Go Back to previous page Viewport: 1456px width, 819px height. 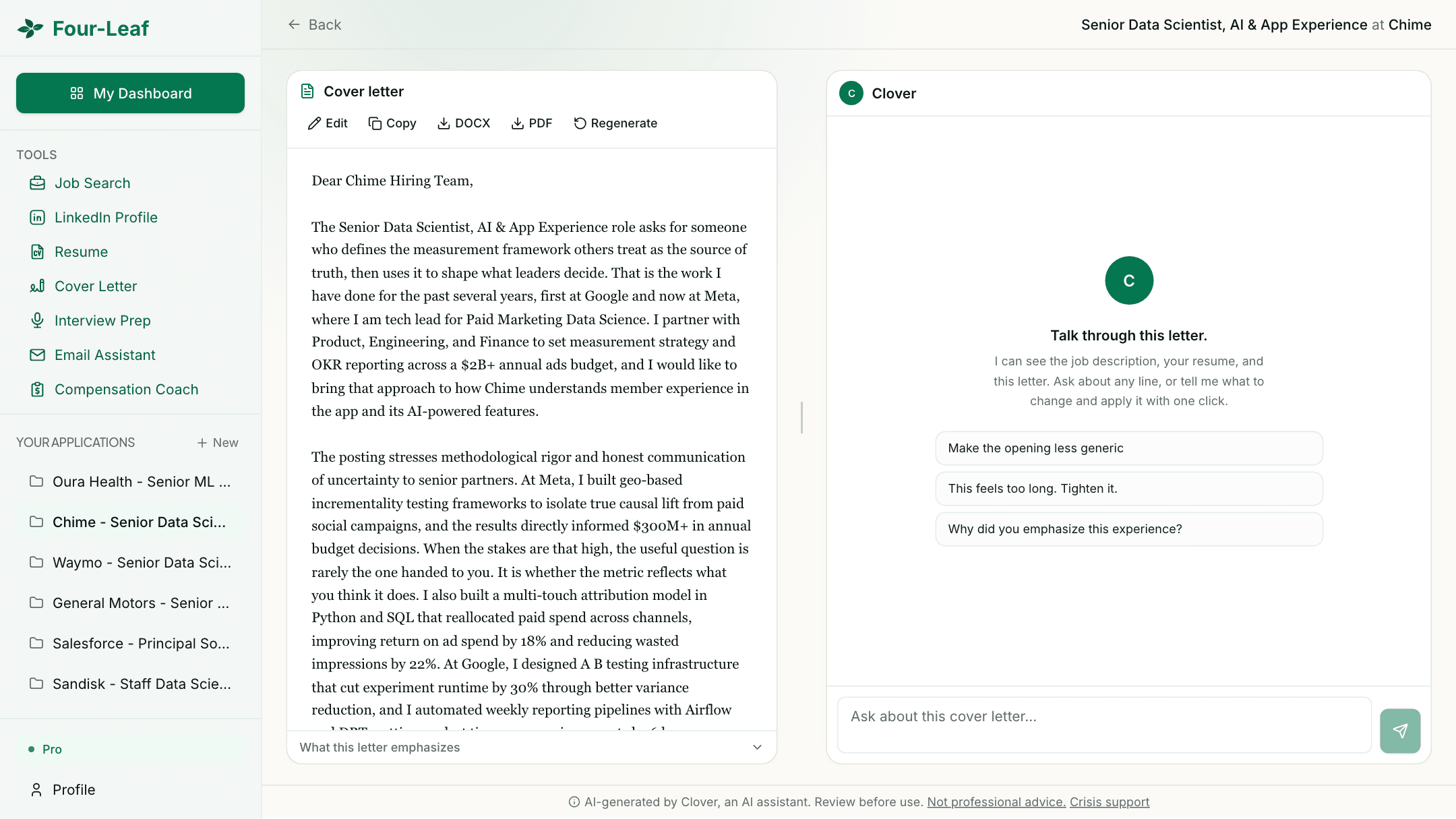click(315, 25)
